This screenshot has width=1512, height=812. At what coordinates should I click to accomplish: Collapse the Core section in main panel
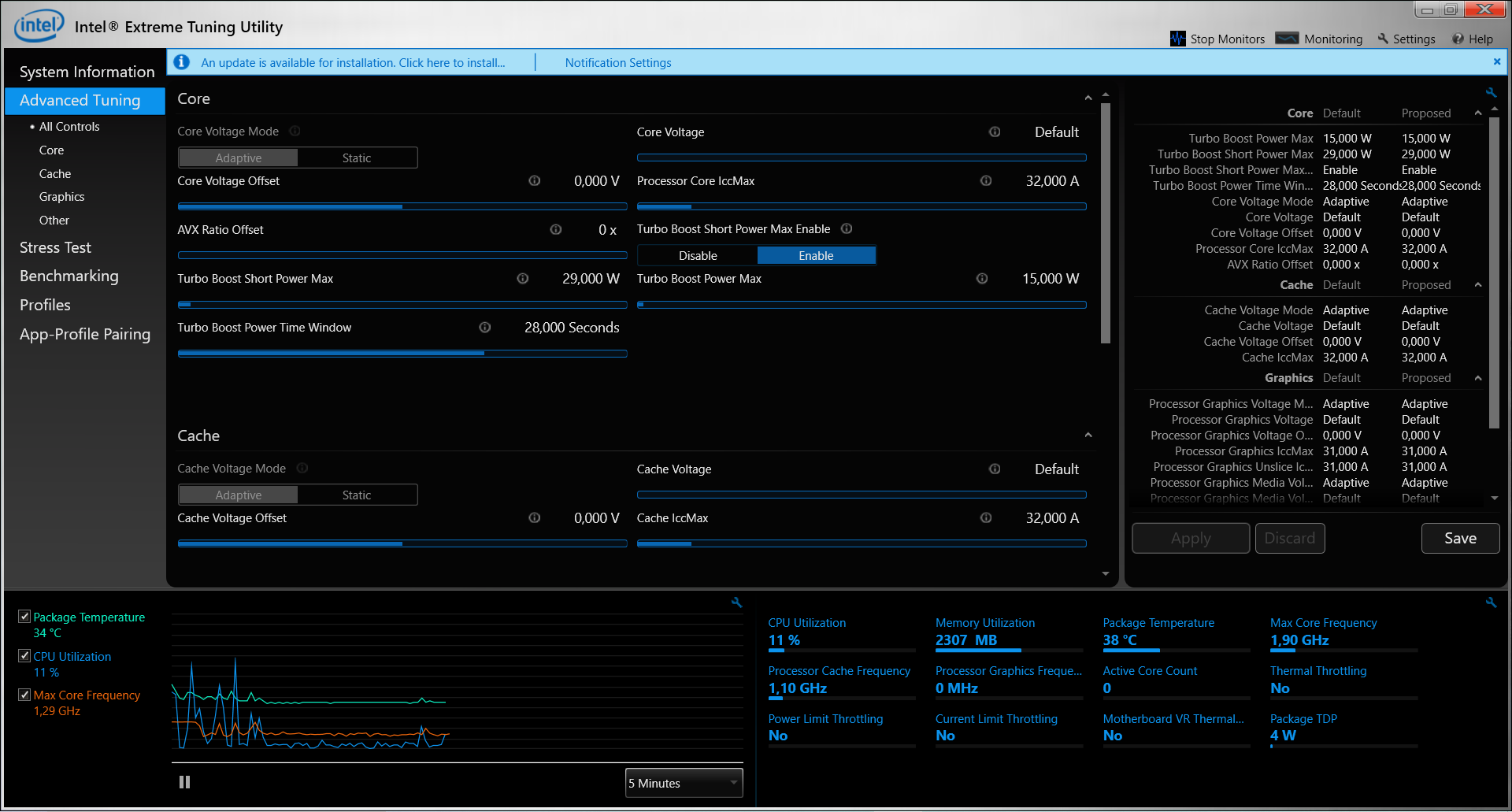[1088, 98]
